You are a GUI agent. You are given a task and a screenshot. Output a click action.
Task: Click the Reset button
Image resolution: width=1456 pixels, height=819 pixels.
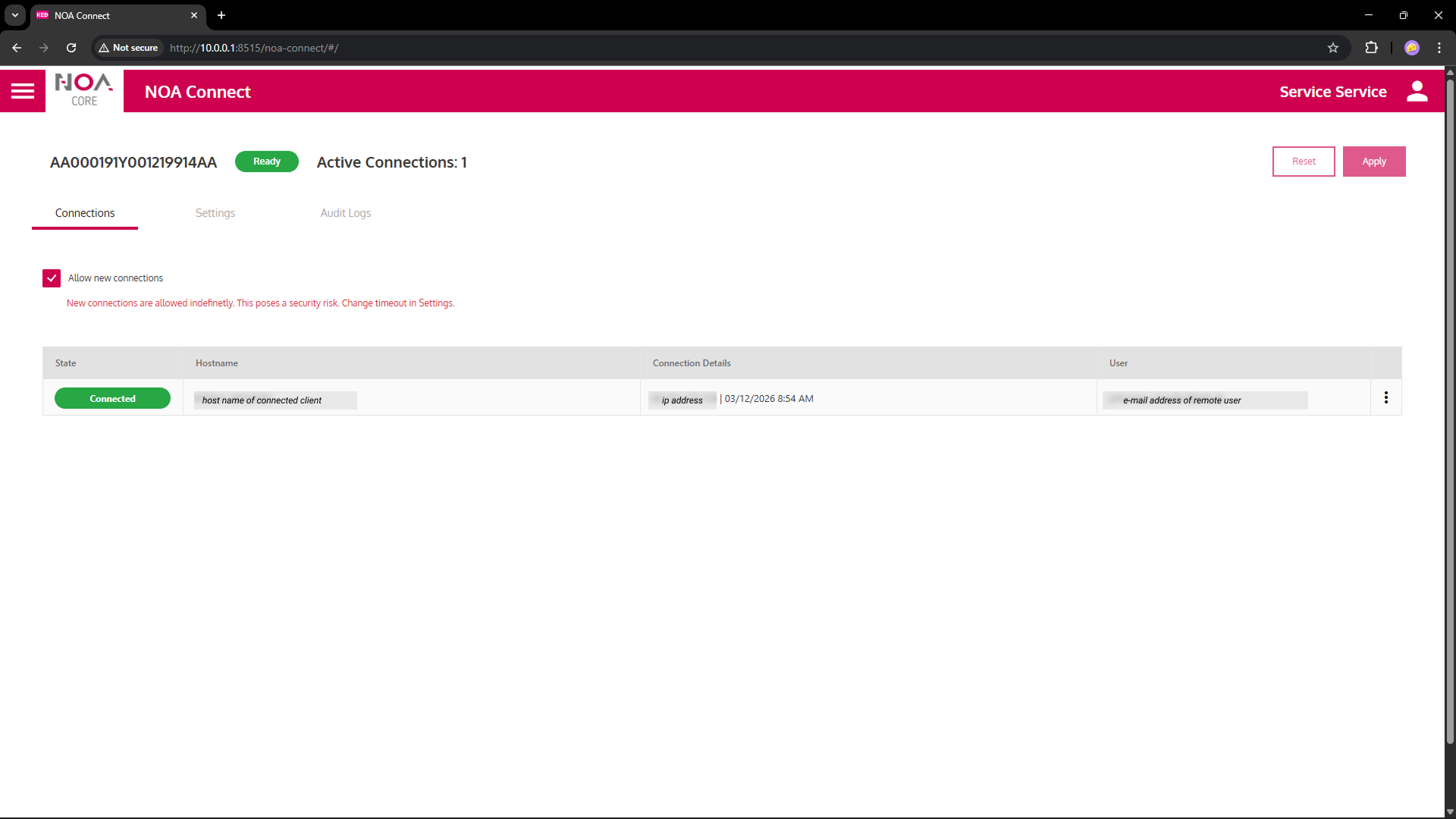tap(1303, 162)
